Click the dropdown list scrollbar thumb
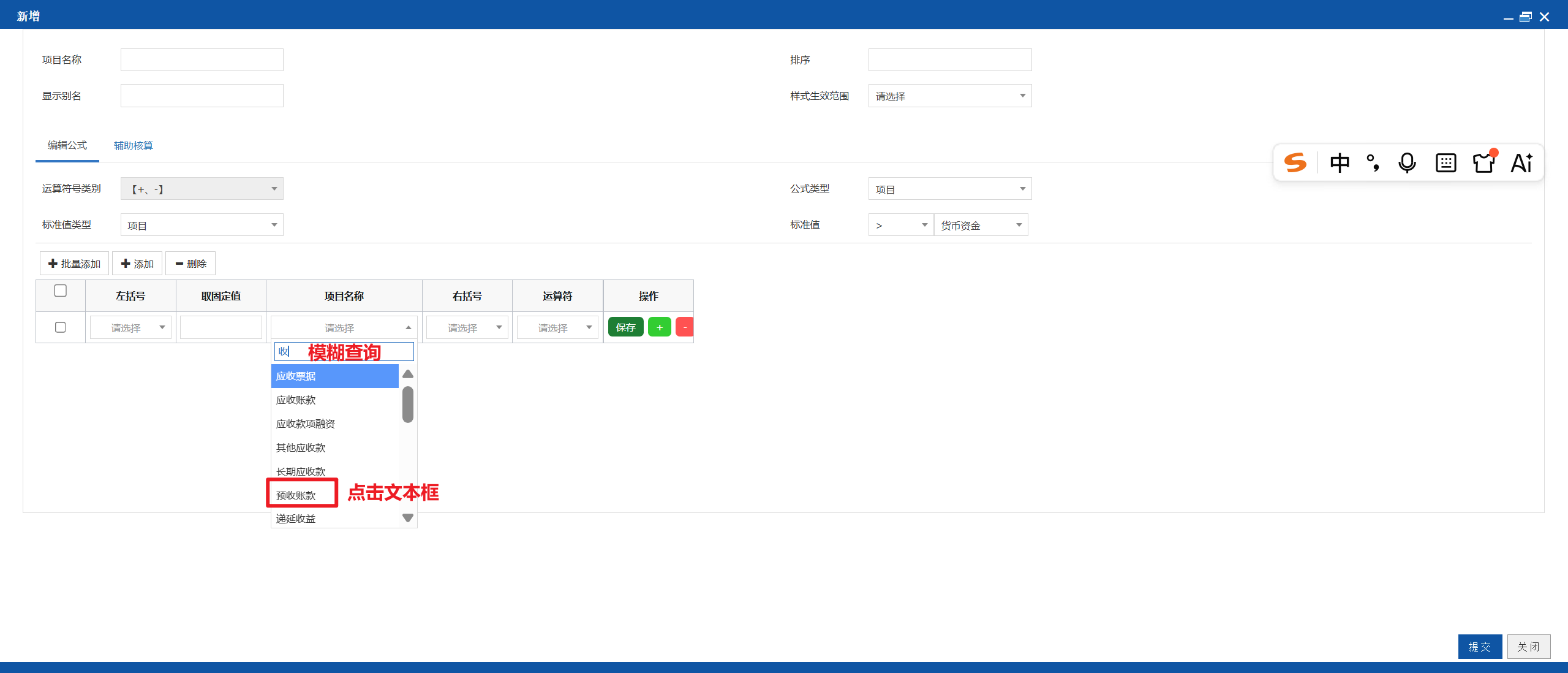1568x673 pixels. click(x=408, y=405)
